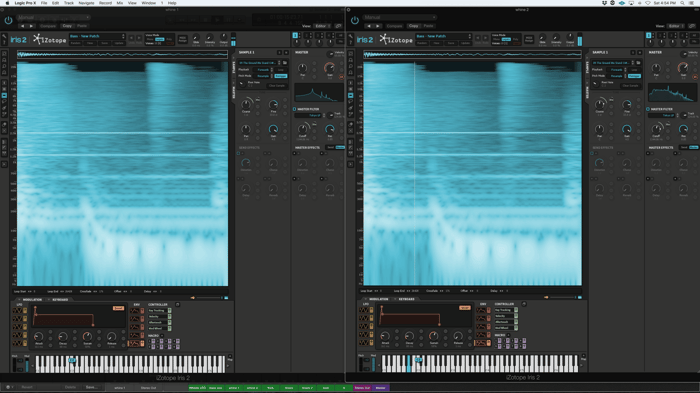Click the wrench settings icon left of Iris 2 logo, whine 1
This screenshot has width=700, height=393.
pyautogui.click(x=4, y=37)
